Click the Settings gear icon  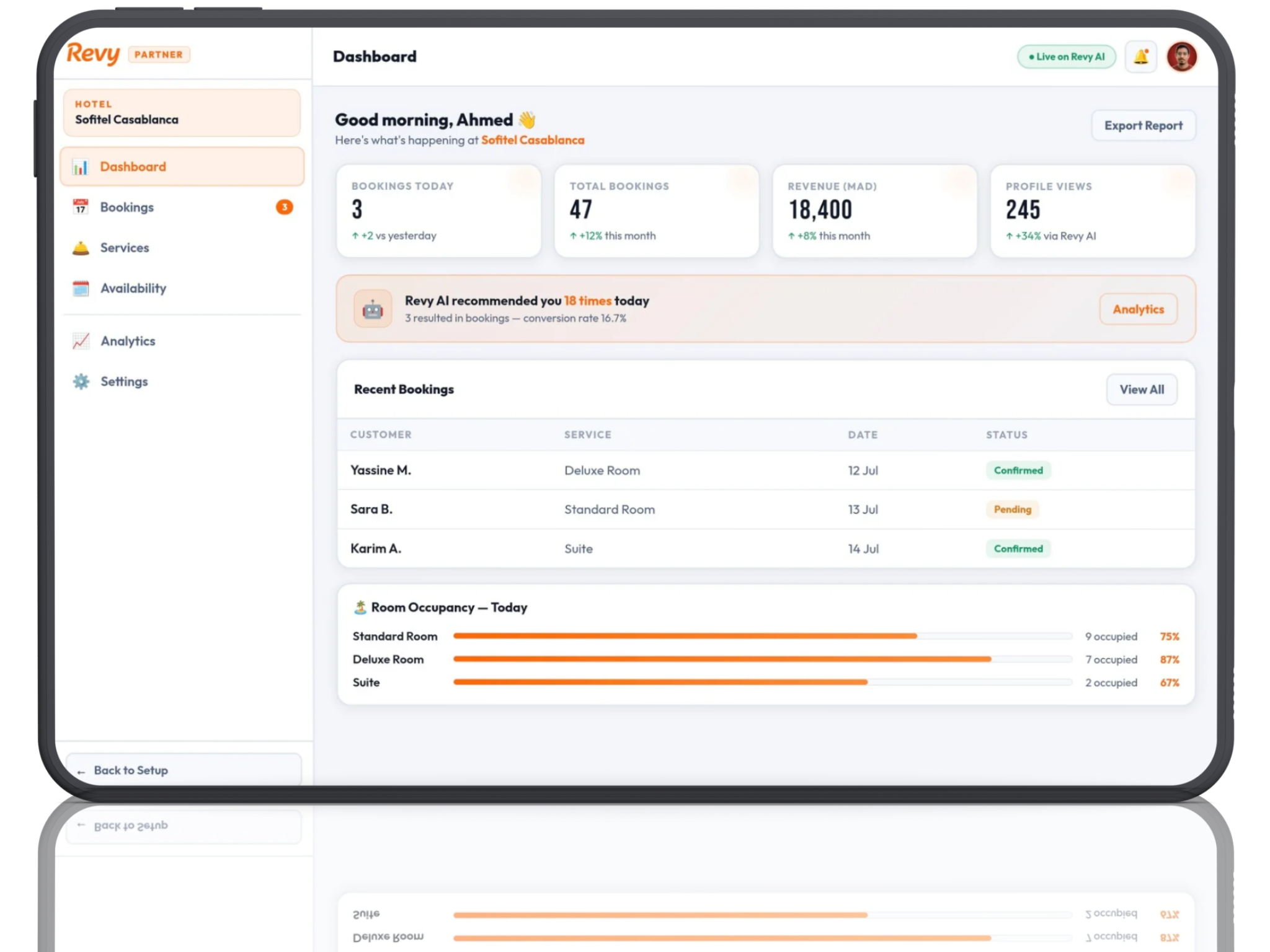81,381
